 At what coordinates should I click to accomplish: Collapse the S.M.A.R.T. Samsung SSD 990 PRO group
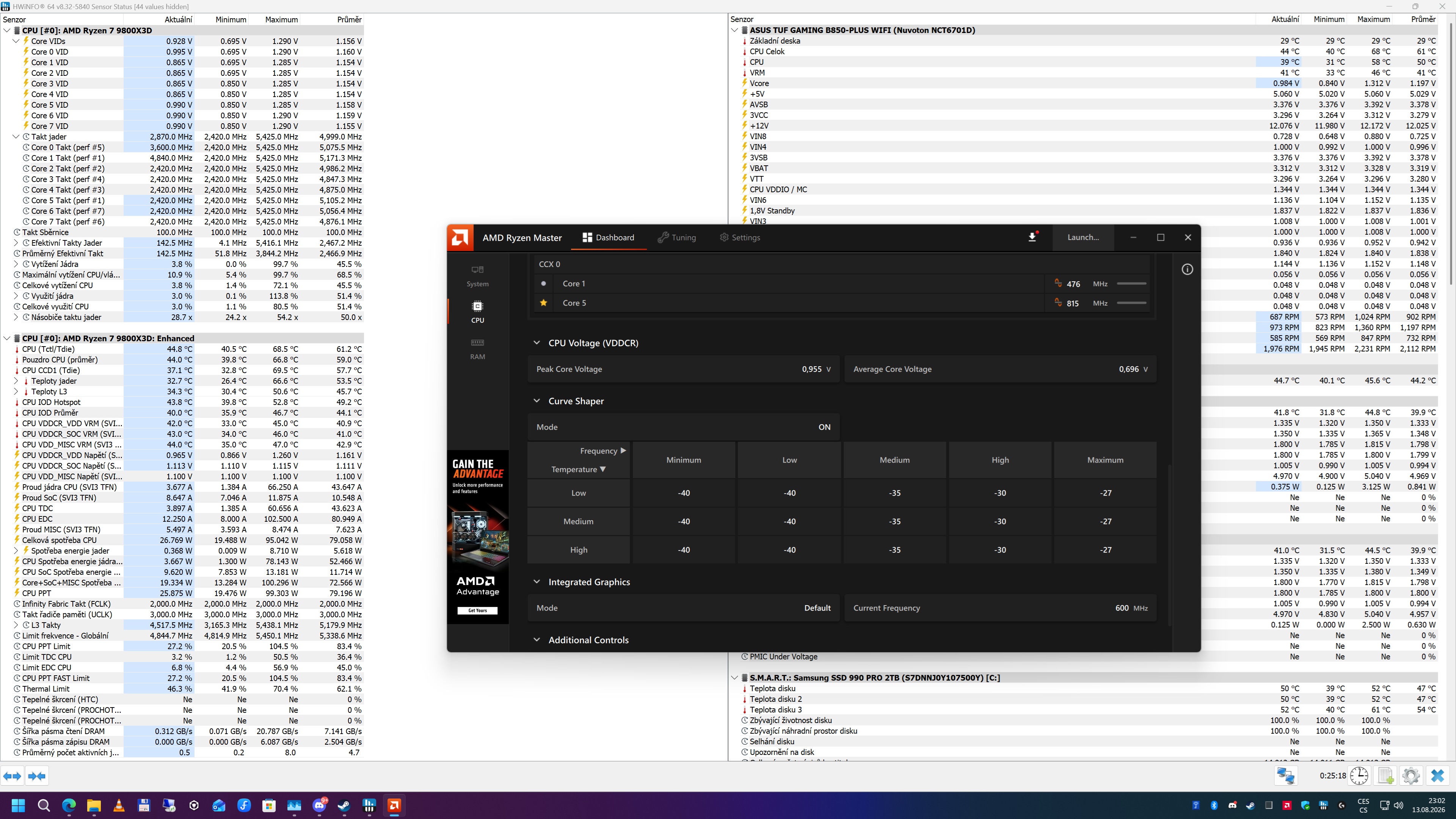(734, 678)
